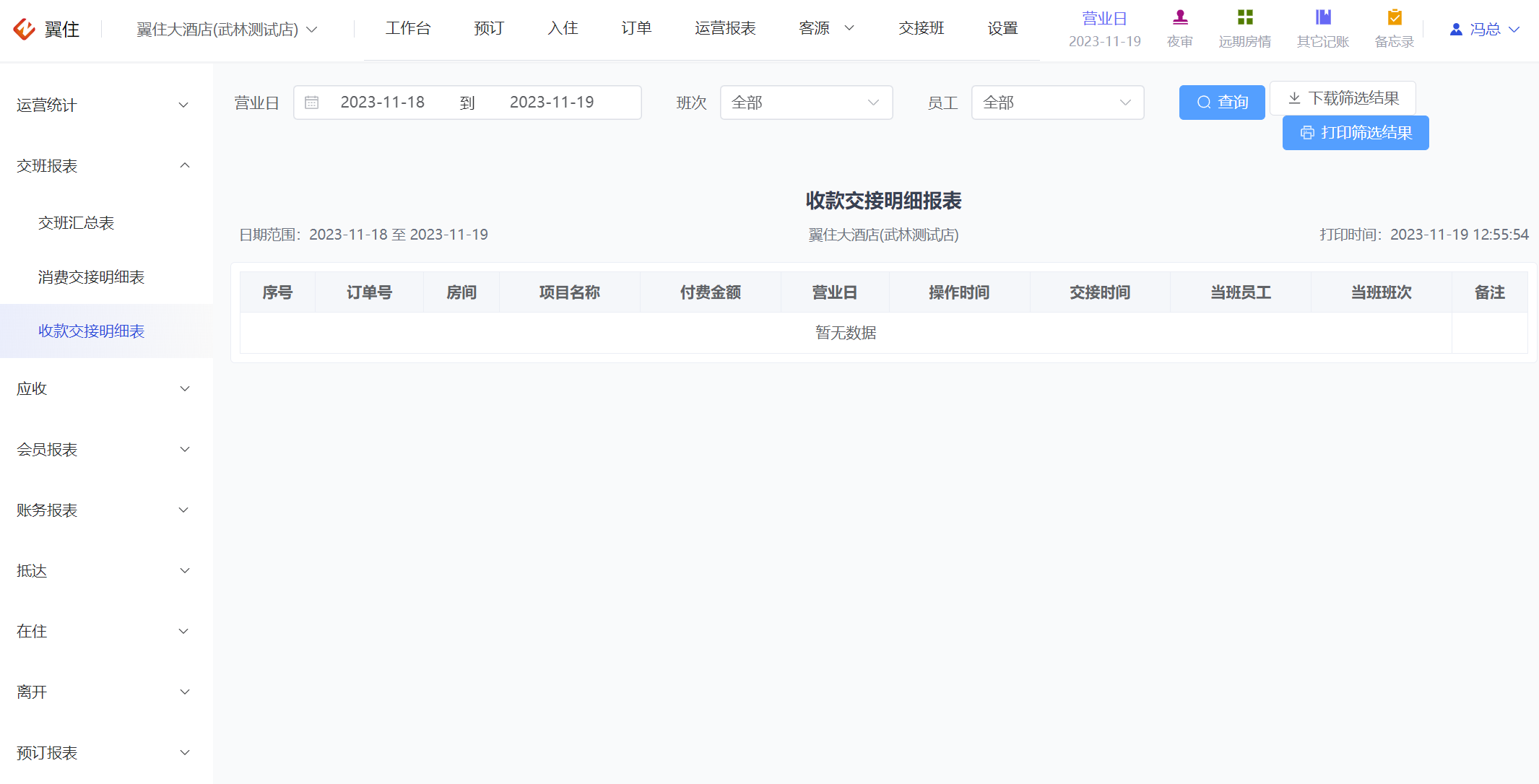This screenshot has height=784, width=1539.
Task: Open the 远期房情 grid icon
Action: coord(1245,17)
